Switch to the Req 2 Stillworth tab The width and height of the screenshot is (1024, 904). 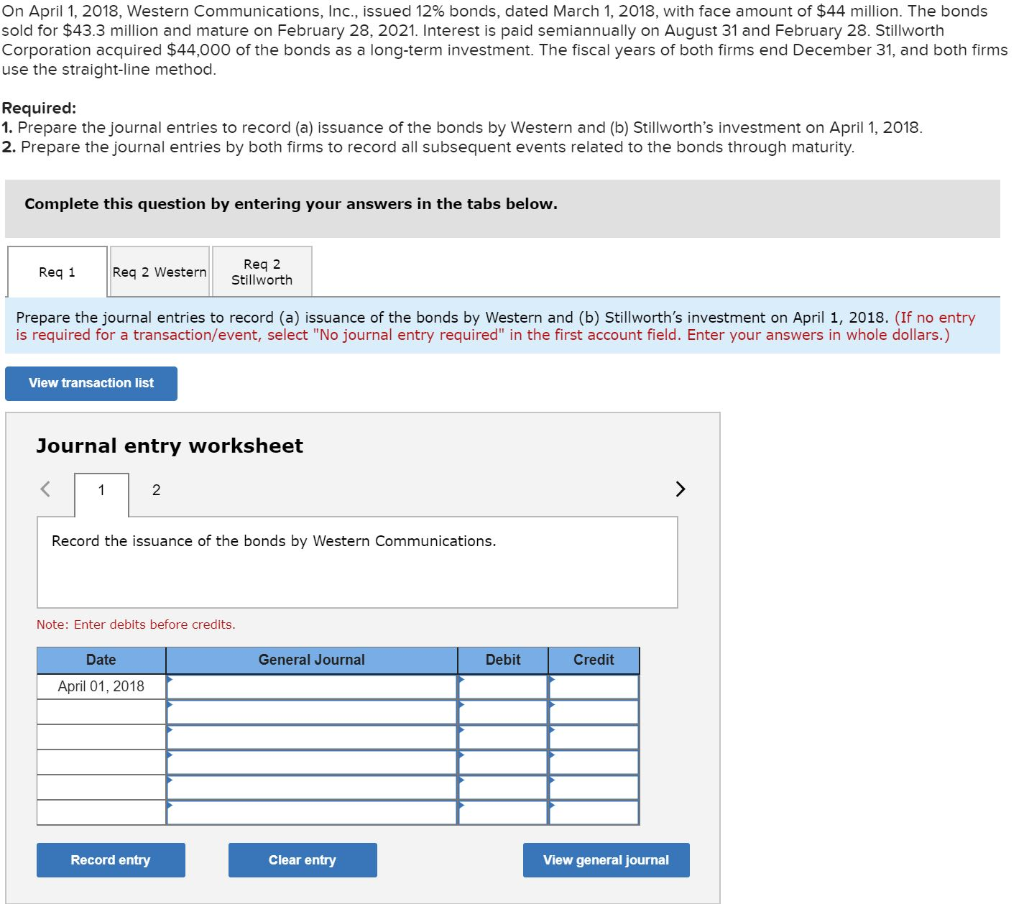(261, 271)
